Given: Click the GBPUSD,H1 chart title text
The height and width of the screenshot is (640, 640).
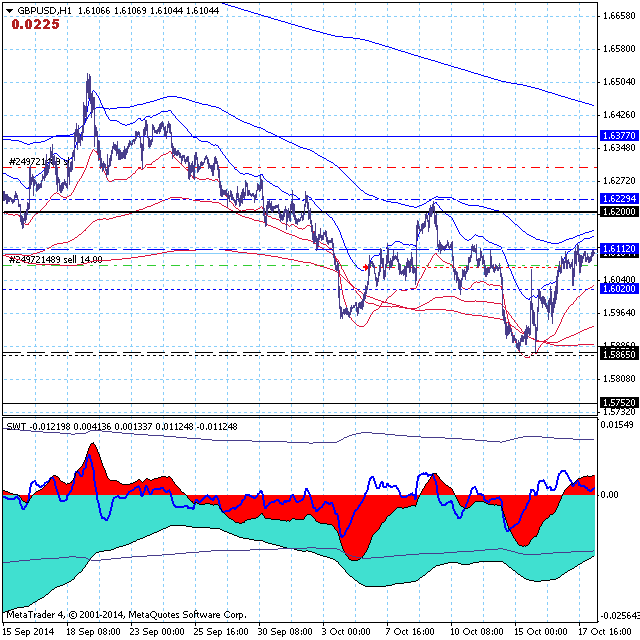Looking at the screenshot, I should pyautogui.click(x=44, y=11).
